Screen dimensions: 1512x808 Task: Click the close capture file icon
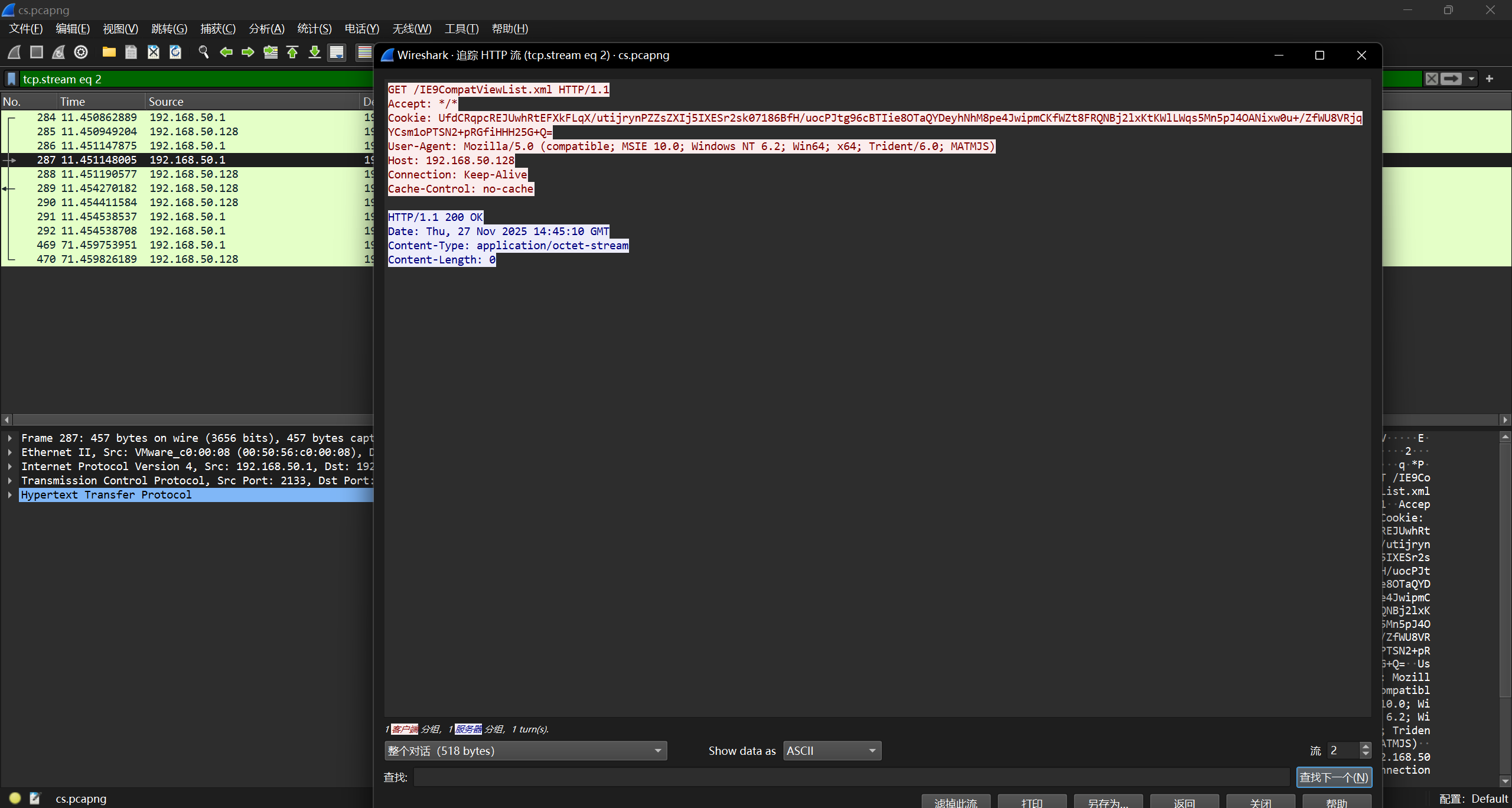click(154, 53)
